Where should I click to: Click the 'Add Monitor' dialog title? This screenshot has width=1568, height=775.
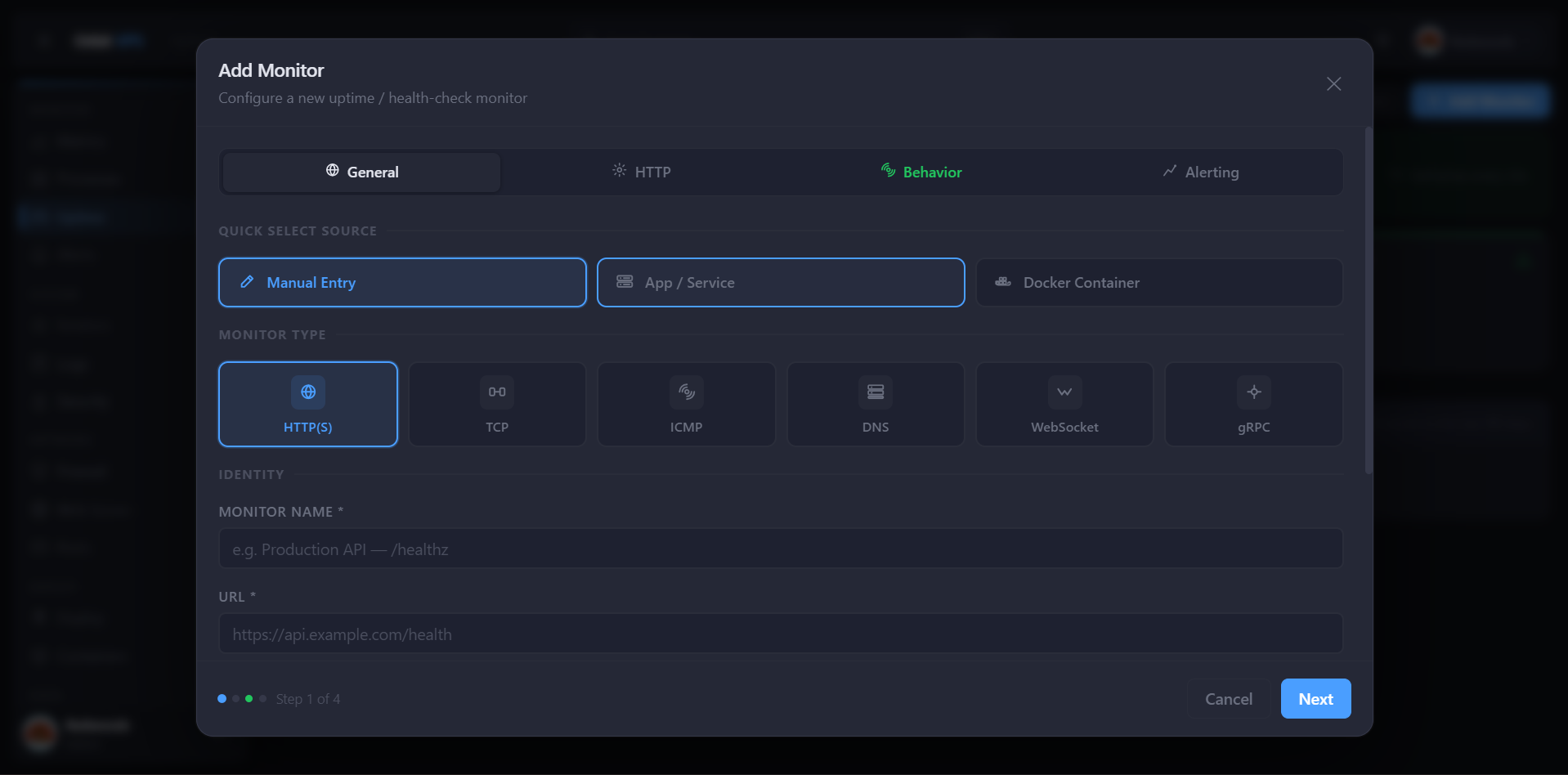271,70
